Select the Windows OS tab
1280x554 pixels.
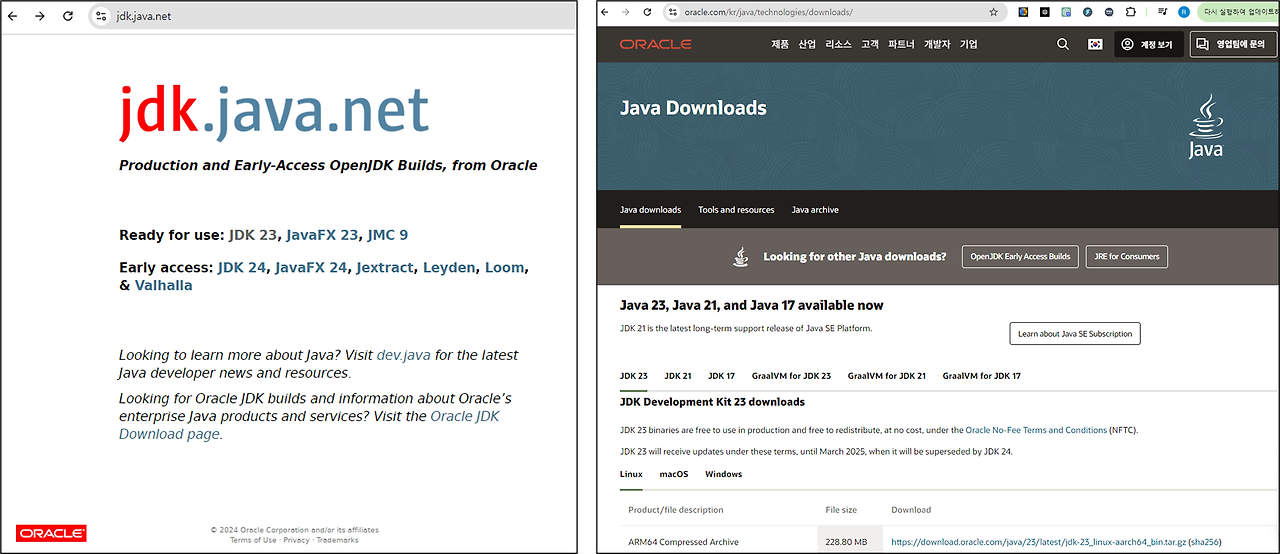[x=723, y=474]
